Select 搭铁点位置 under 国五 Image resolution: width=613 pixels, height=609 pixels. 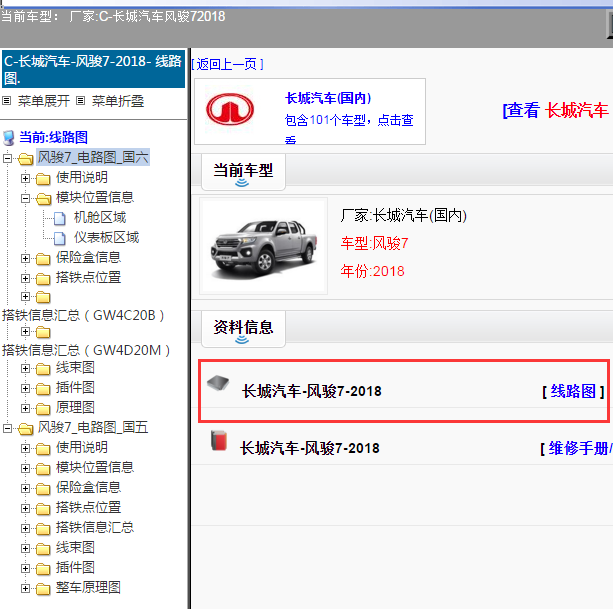point(88,507)
